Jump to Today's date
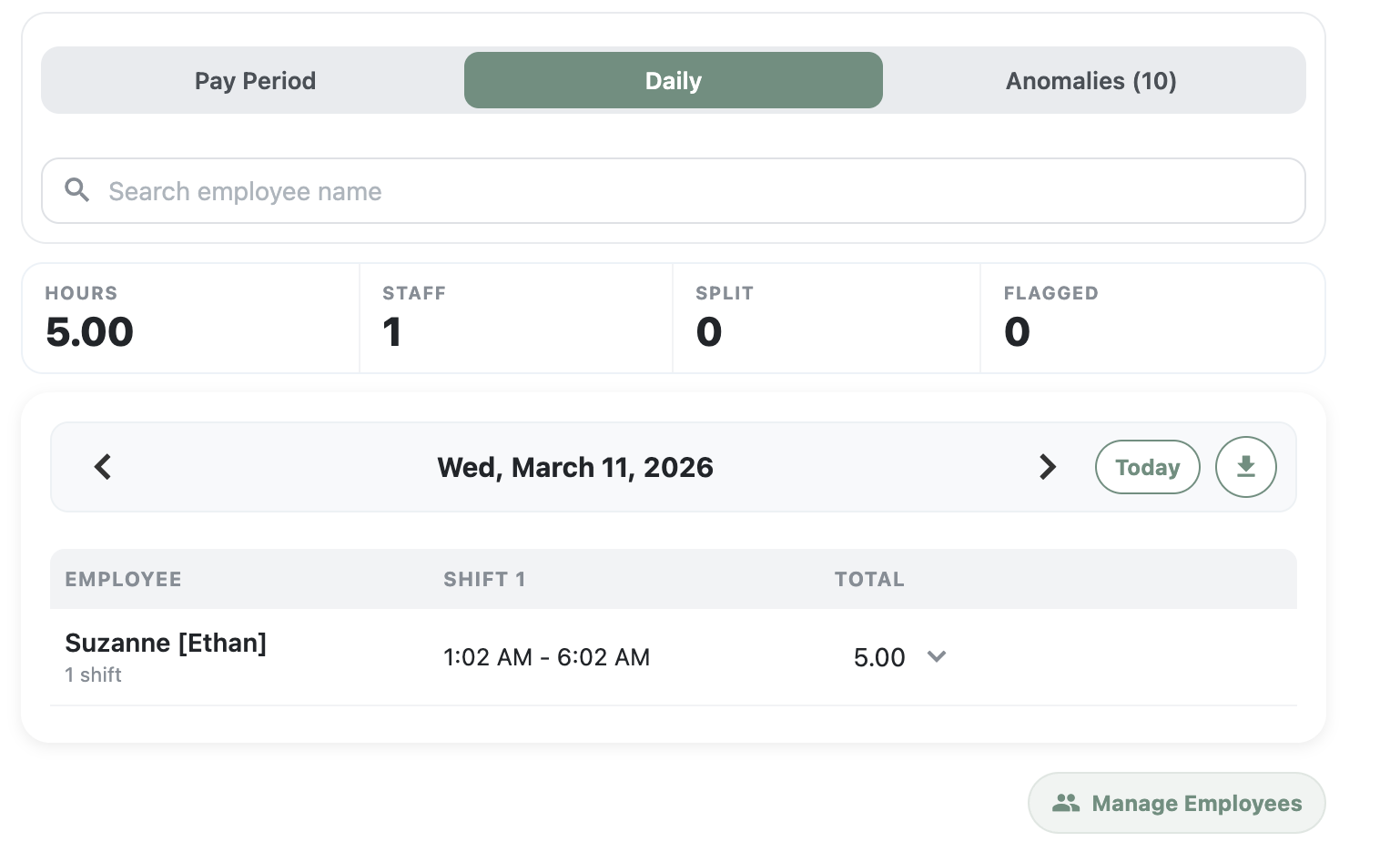 click(1147, 467)
